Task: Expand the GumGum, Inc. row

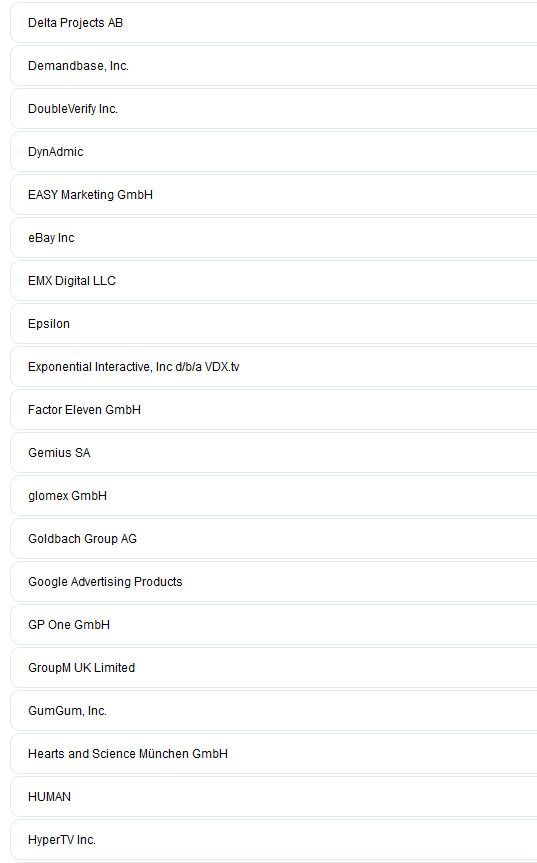Action: [x=274, y=709]
